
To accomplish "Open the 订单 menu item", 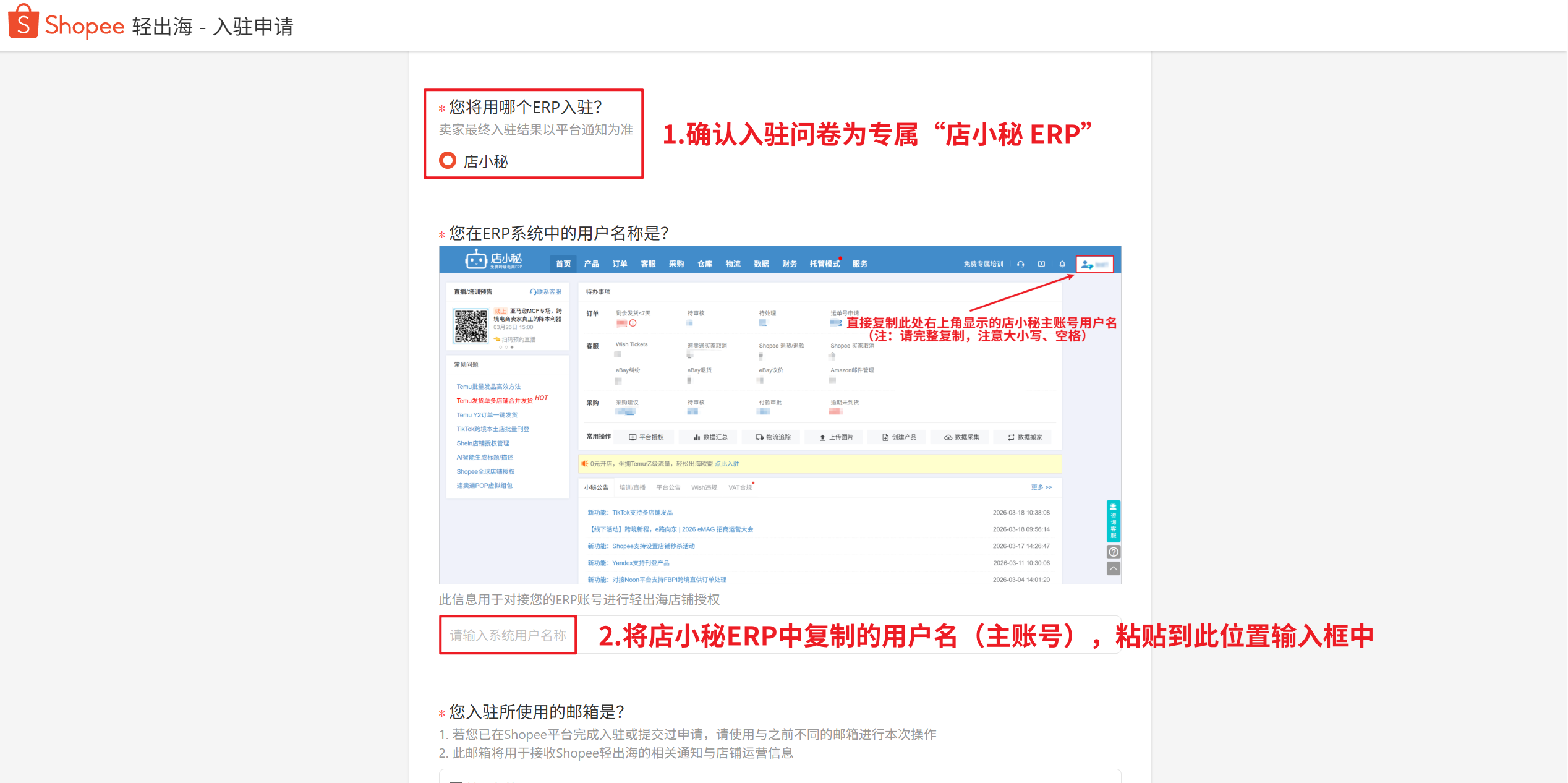I will 620,264.
